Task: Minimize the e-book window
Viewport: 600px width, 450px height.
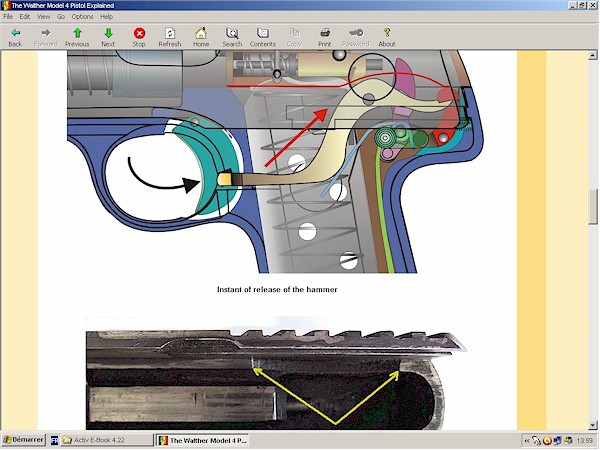Action: tap(573, 5)
